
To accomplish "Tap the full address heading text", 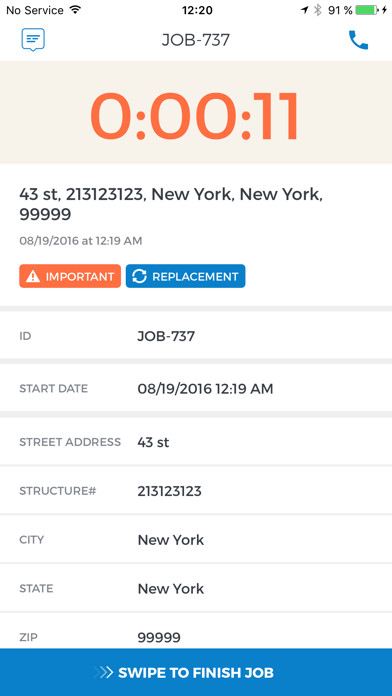I will click(171, 204).
